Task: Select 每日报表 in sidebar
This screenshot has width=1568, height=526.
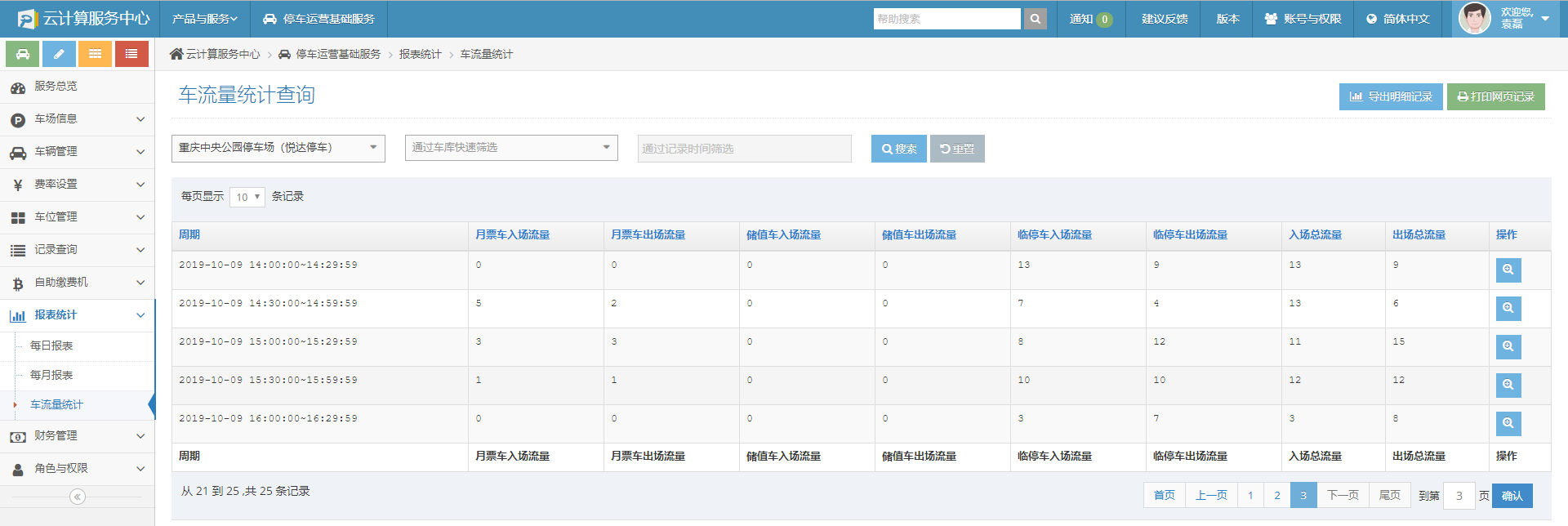Action: coord(51,346)
